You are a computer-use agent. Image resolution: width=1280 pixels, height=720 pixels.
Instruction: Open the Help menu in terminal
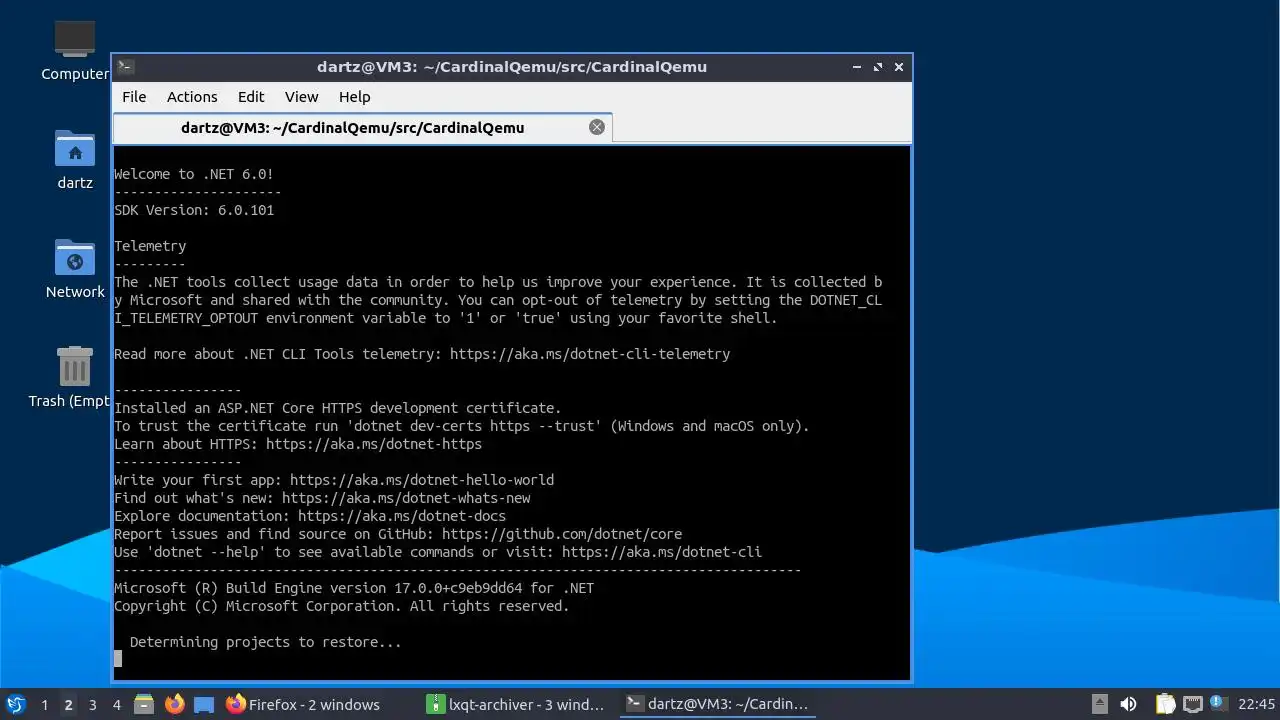(354, 97)
